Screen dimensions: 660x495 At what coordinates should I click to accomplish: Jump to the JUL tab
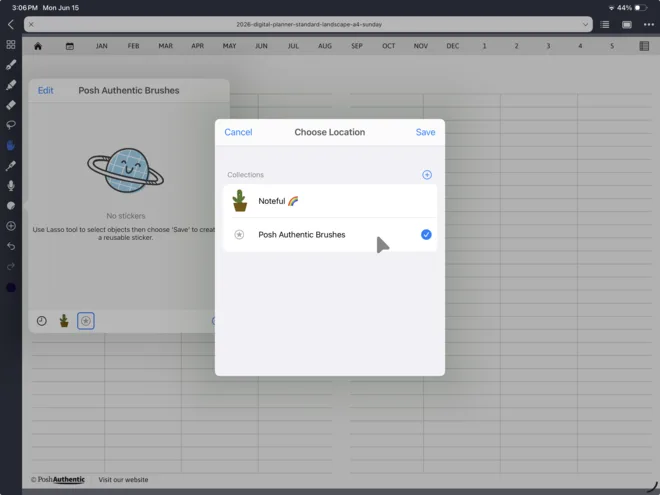(293, 46)
